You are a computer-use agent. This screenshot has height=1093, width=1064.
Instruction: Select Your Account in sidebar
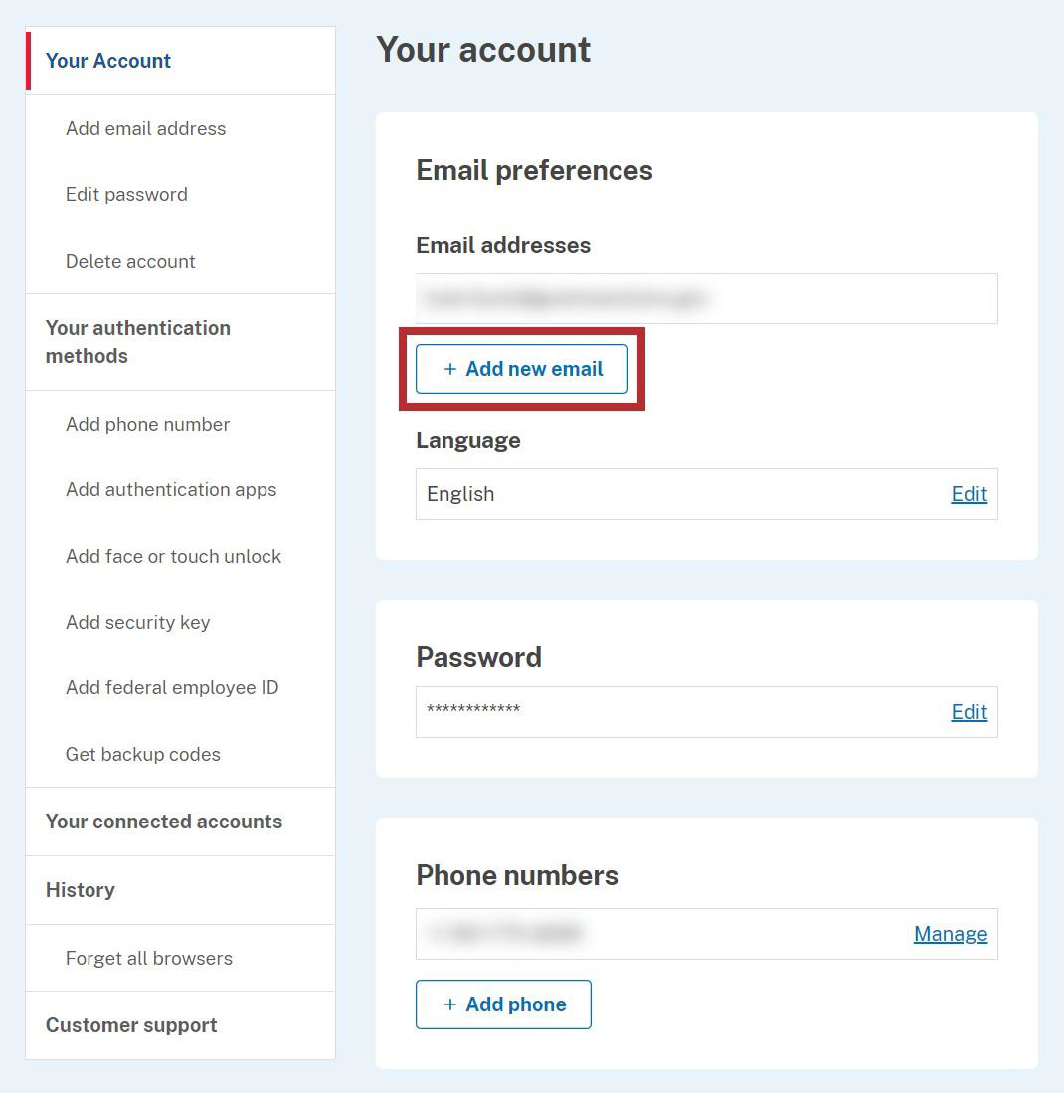click(x=109, y=61)
